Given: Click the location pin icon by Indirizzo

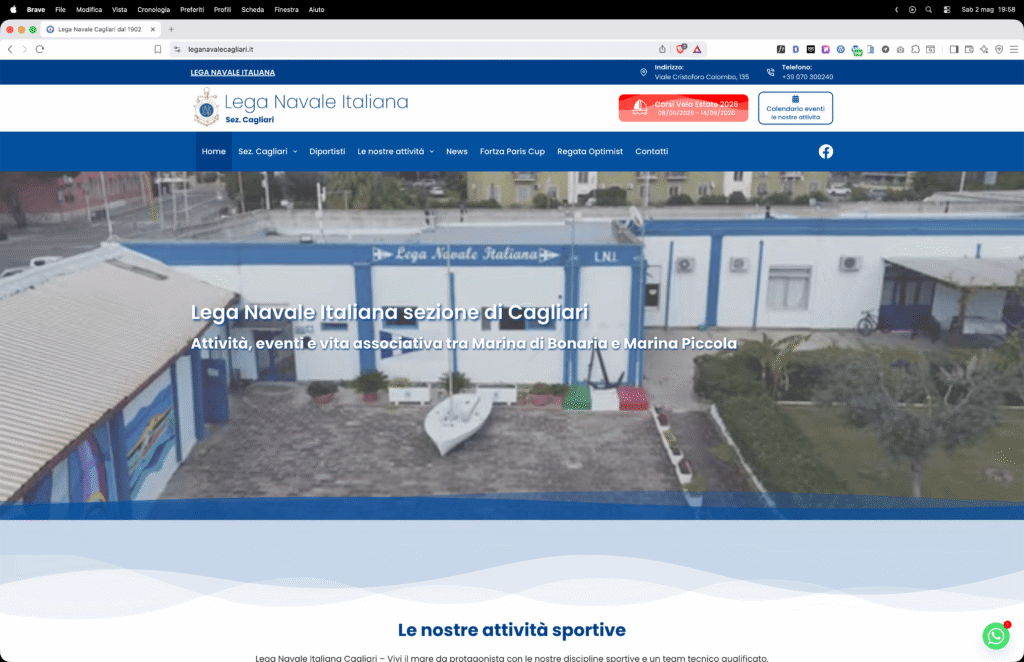Looking at the screenshot, I should click(x=643, y=72).
